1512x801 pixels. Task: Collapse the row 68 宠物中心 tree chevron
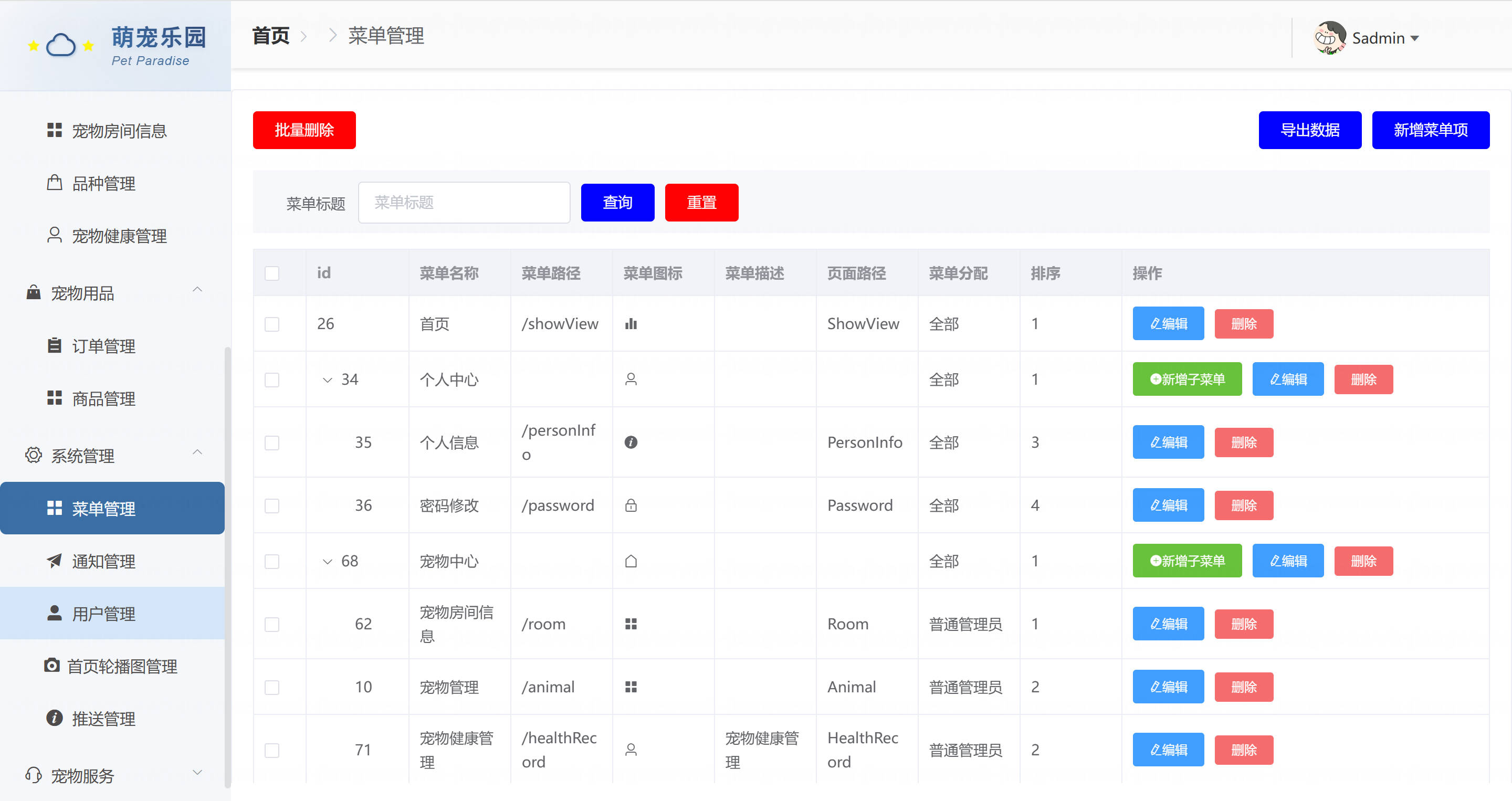[328, 562]
